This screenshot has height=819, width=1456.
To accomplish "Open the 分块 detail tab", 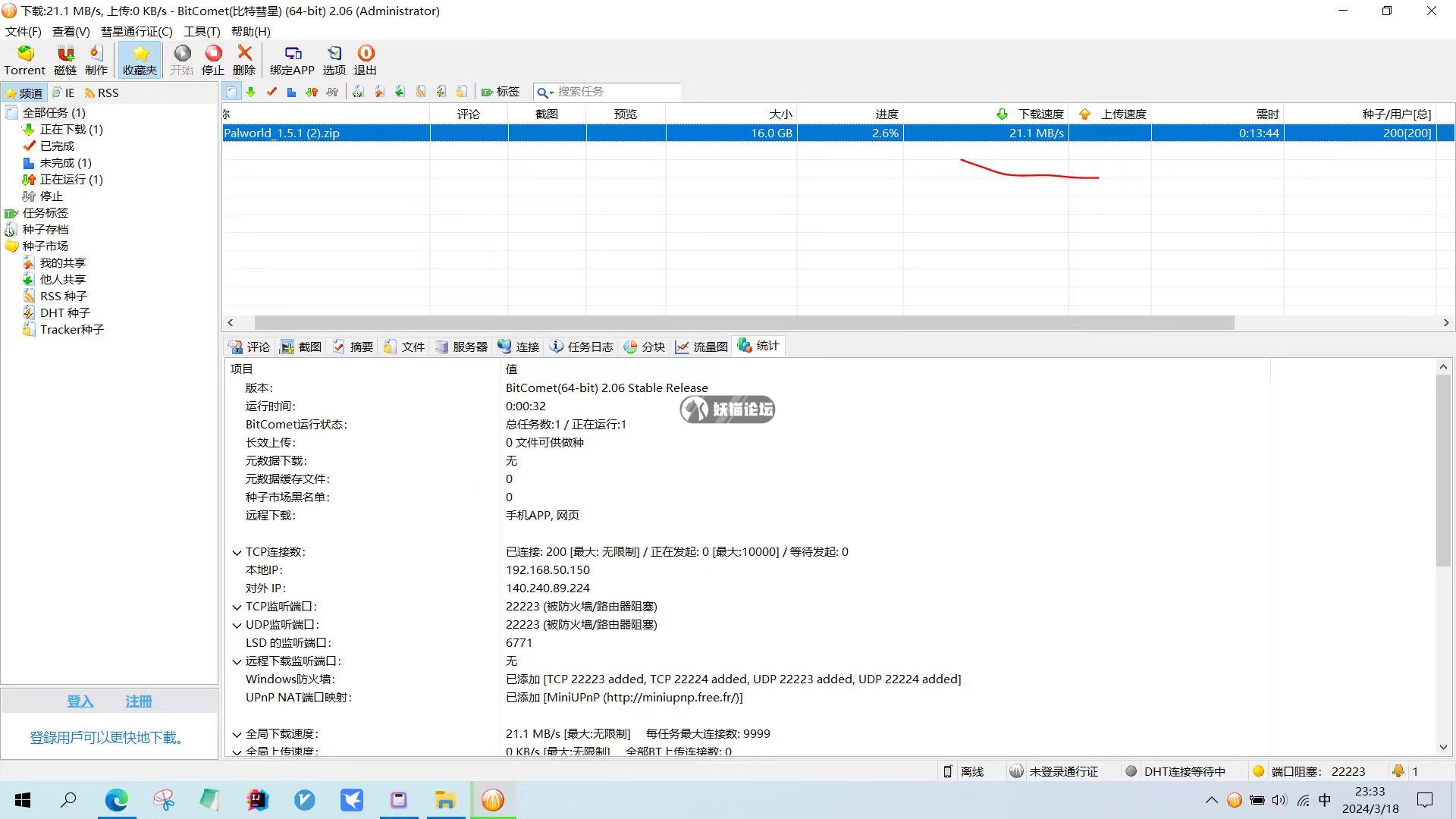I will [645, 347].
